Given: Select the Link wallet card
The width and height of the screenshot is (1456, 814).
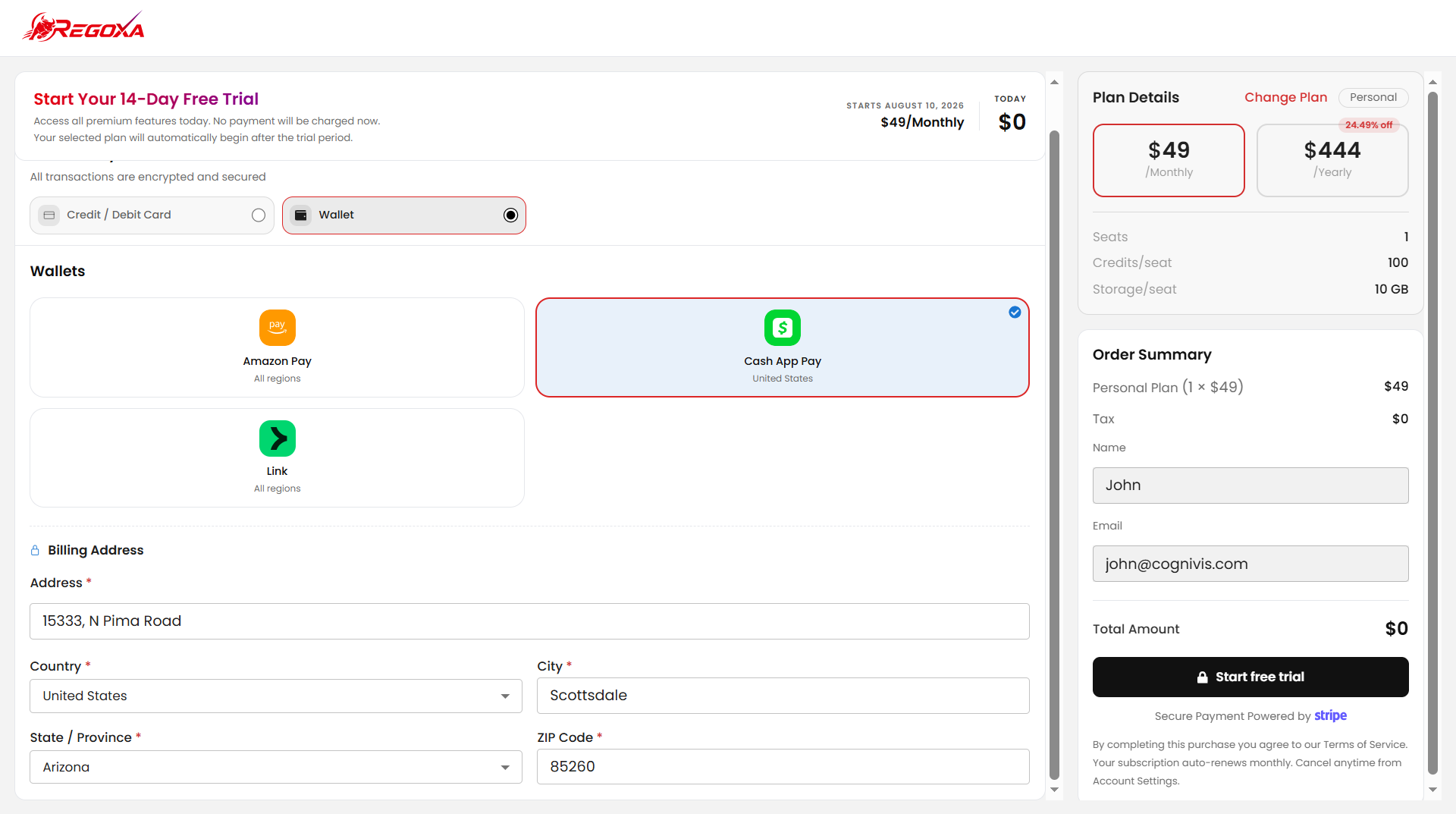Looking at the screenshot, I should [x=277, y=457].
